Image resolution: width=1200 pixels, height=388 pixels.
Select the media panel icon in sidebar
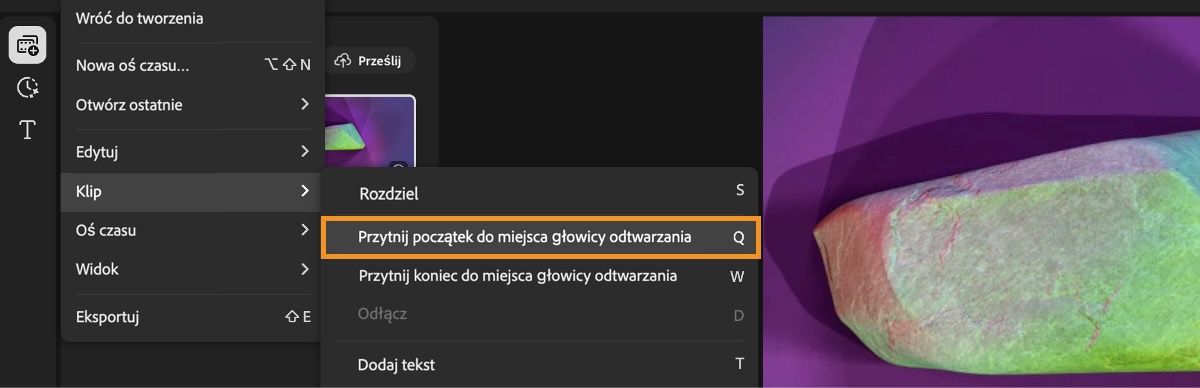click(28, 45)
